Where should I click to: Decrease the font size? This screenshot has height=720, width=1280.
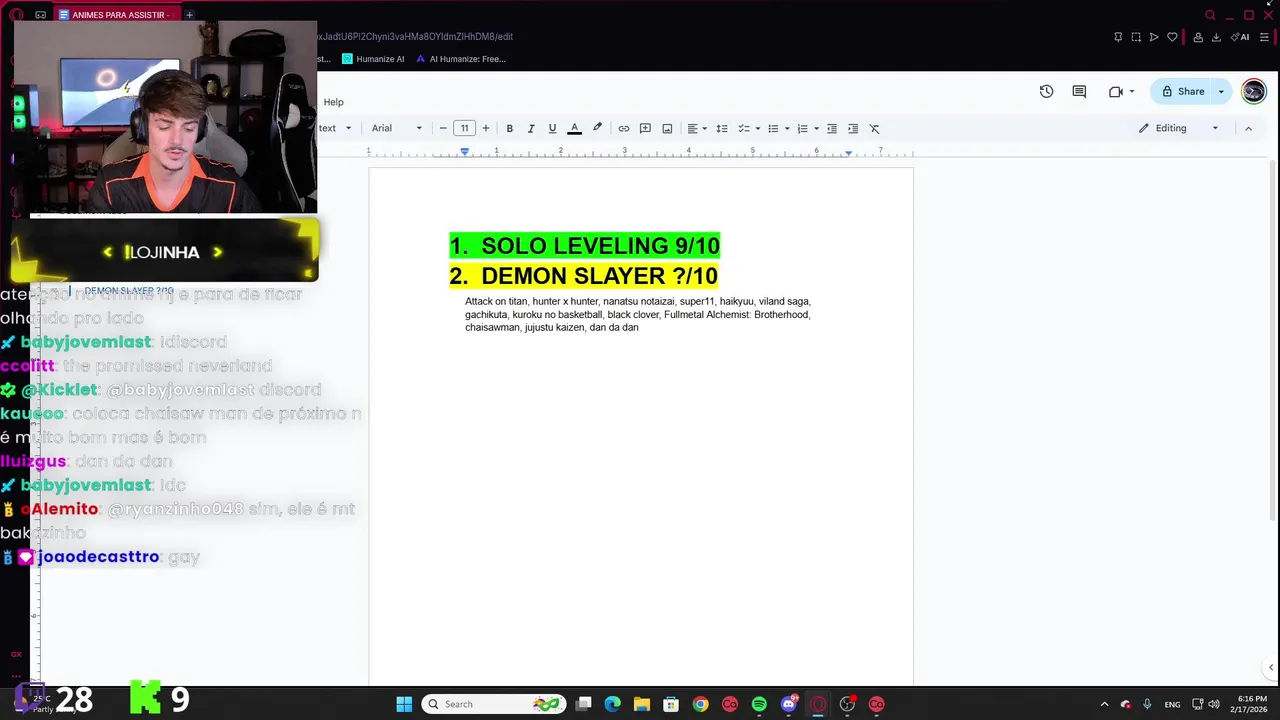coord(443,128)
